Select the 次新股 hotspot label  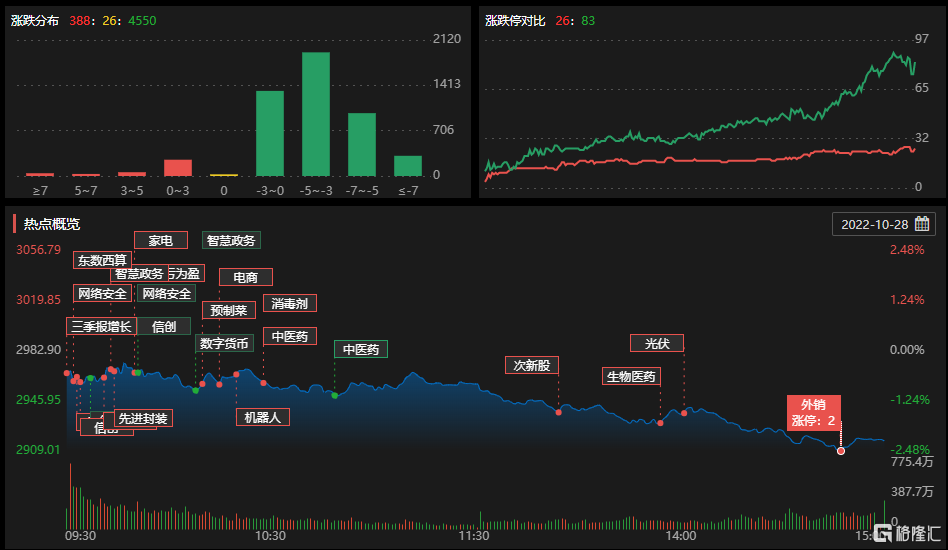pos(531,366)
